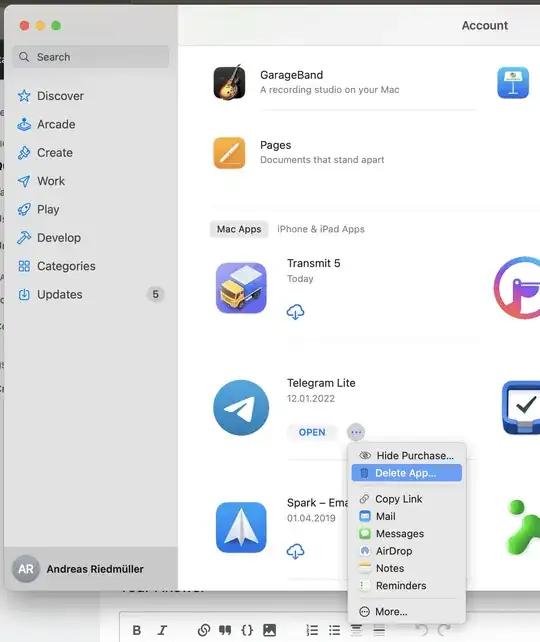Click bulleted list in background editor toolbar
This screenshot has width=540, height=642.
[x=334, y=630]
